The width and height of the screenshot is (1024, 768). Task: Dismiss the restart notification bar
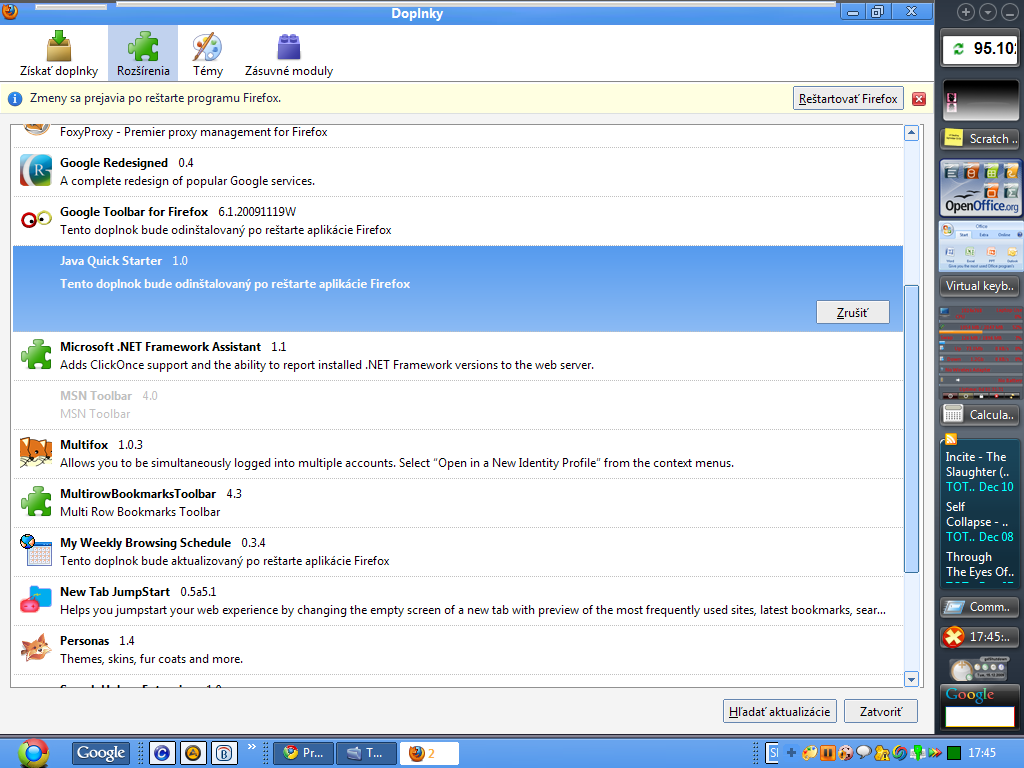point(919,99)
